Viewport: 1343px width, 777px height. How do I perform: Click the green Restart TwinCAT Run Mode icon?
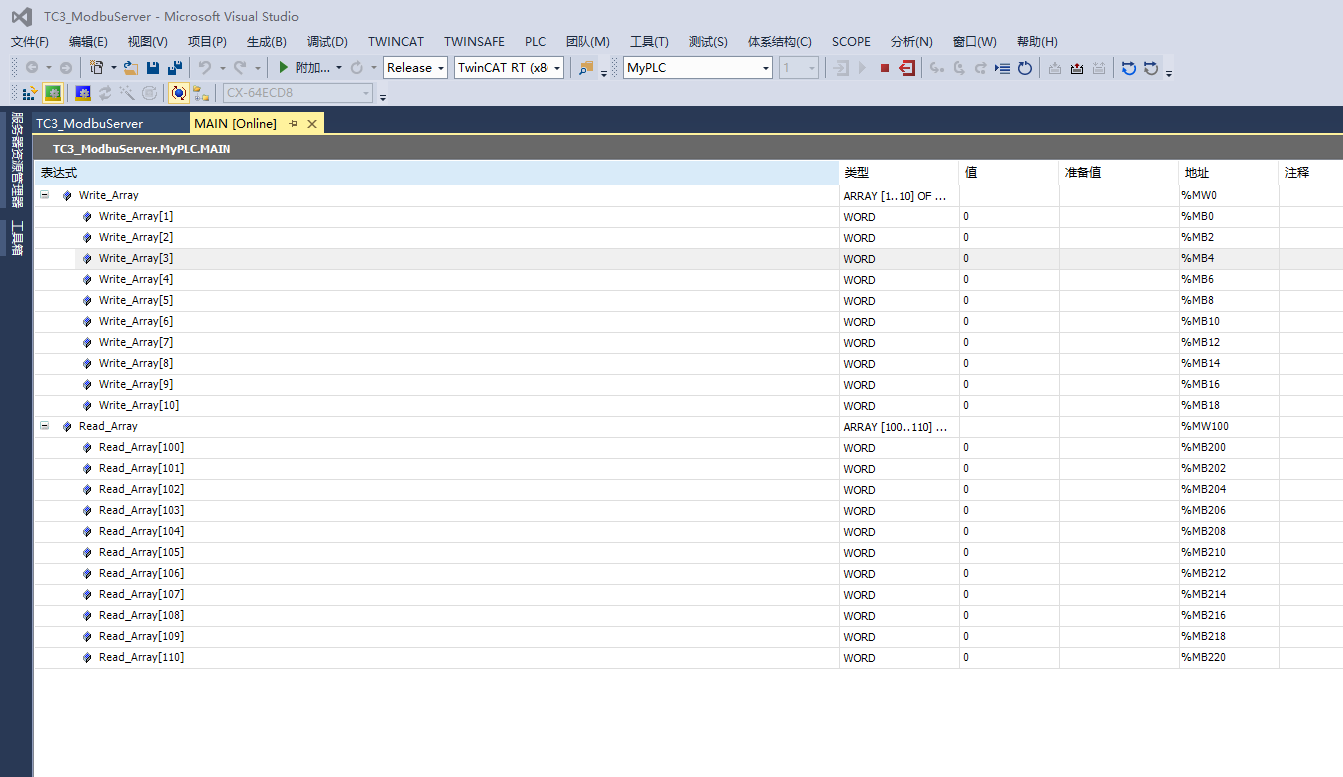tap(53, 93)
